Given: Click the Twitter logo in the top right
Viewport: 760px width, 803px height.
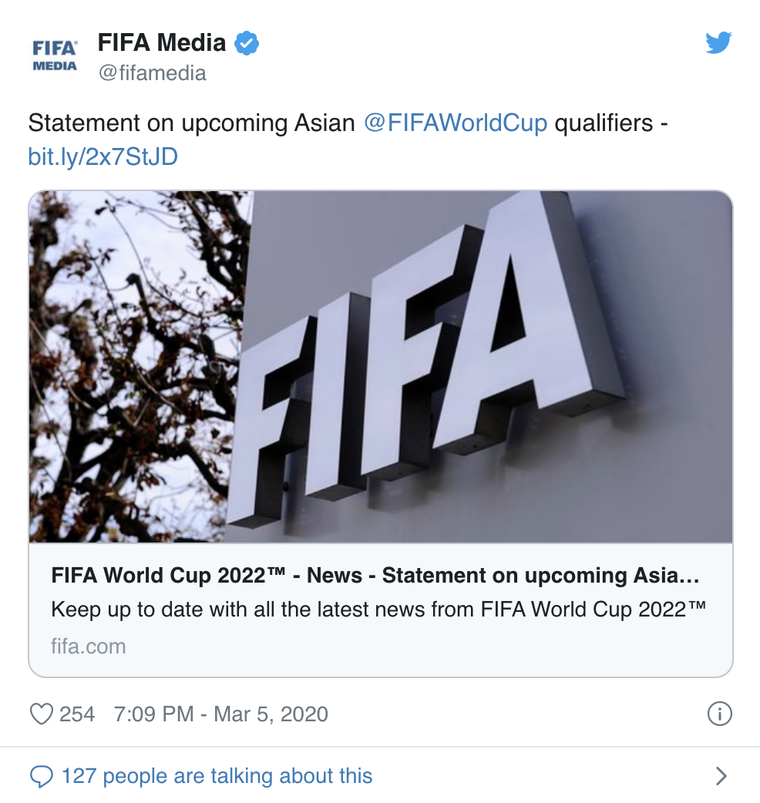Looking at the screenshot, I should tap(719, 44).
